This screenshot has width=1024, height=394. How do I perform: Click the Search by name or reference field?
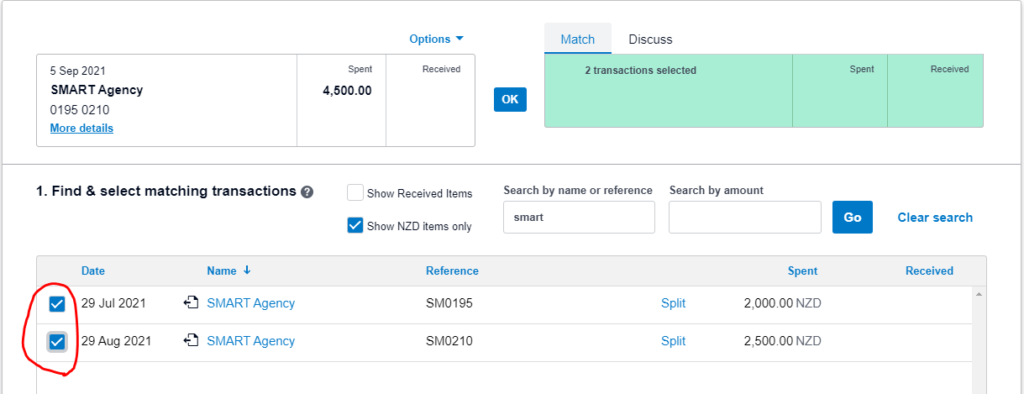579,217
